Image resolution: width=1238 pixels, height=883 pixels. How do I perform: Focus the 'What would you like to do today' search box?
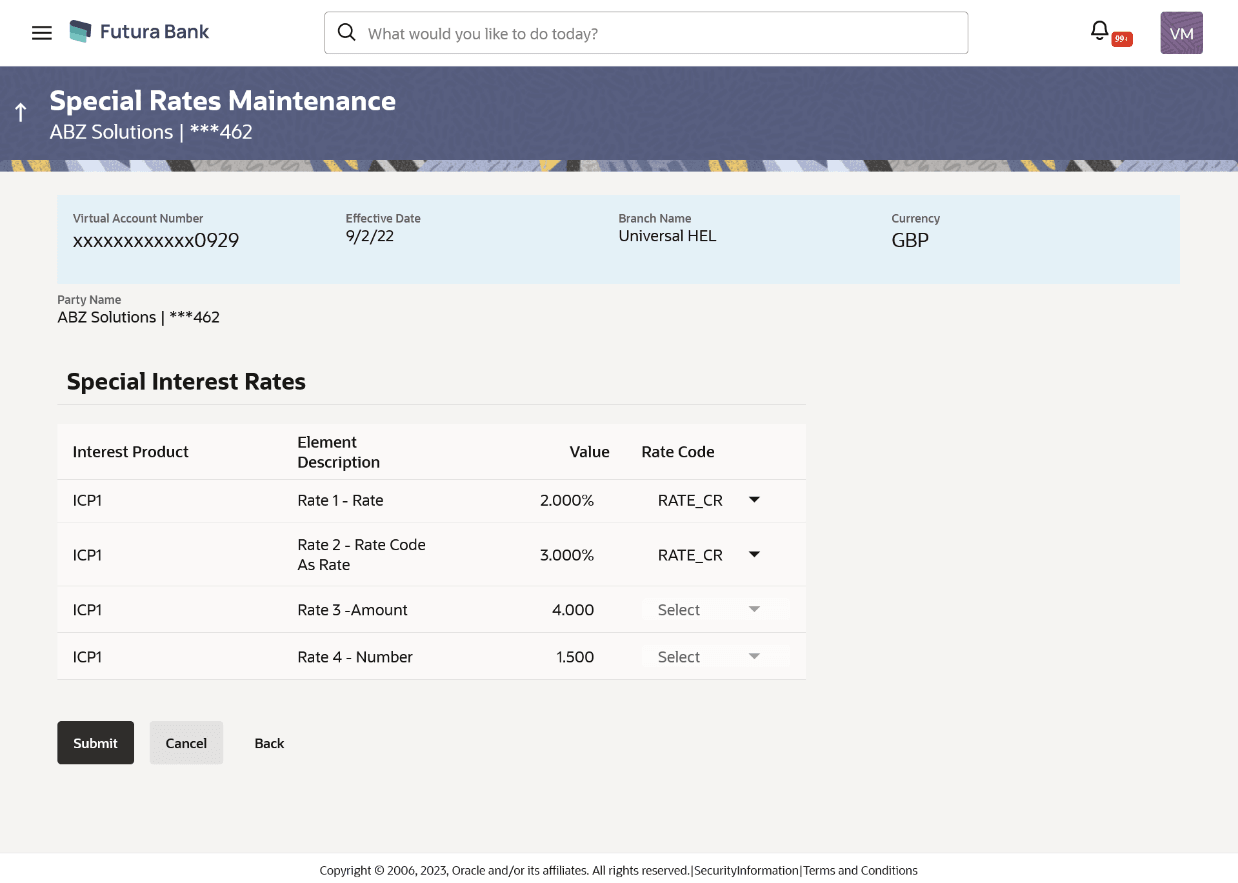pyautogui.click(x=660, y=33)
